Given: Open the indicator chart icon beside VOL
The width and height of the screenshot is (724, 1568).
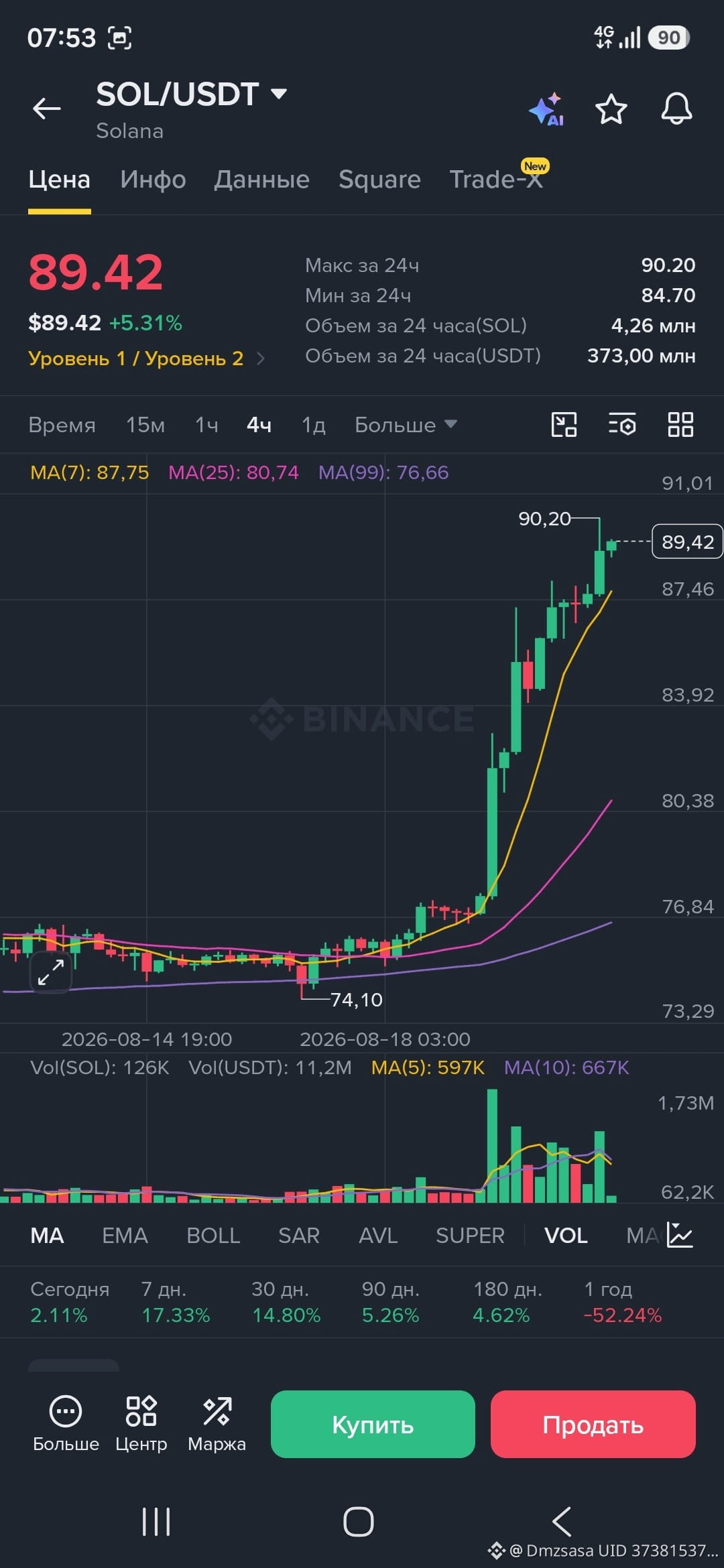Looking at the screenshot, I should click(x=680, y=1234).
